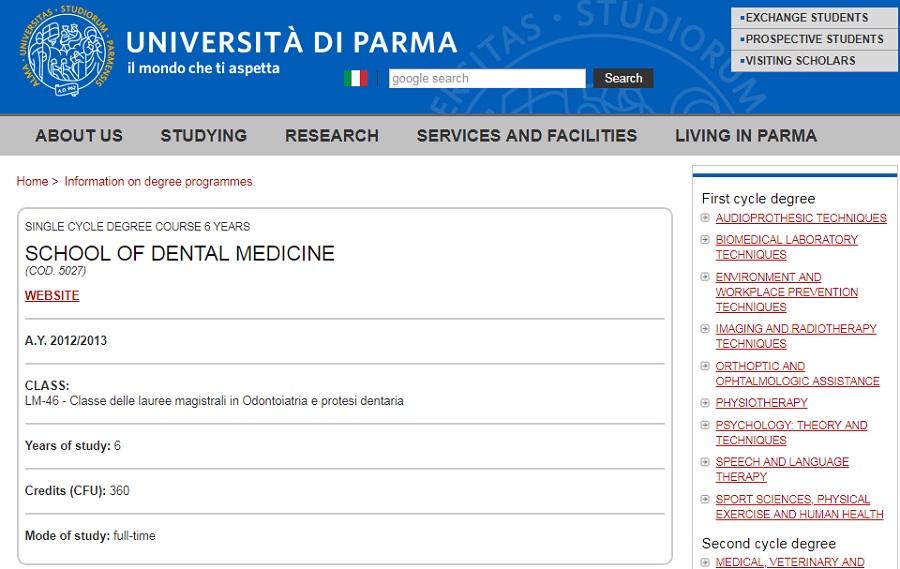Click School of Dental Medicine heading

180,253
